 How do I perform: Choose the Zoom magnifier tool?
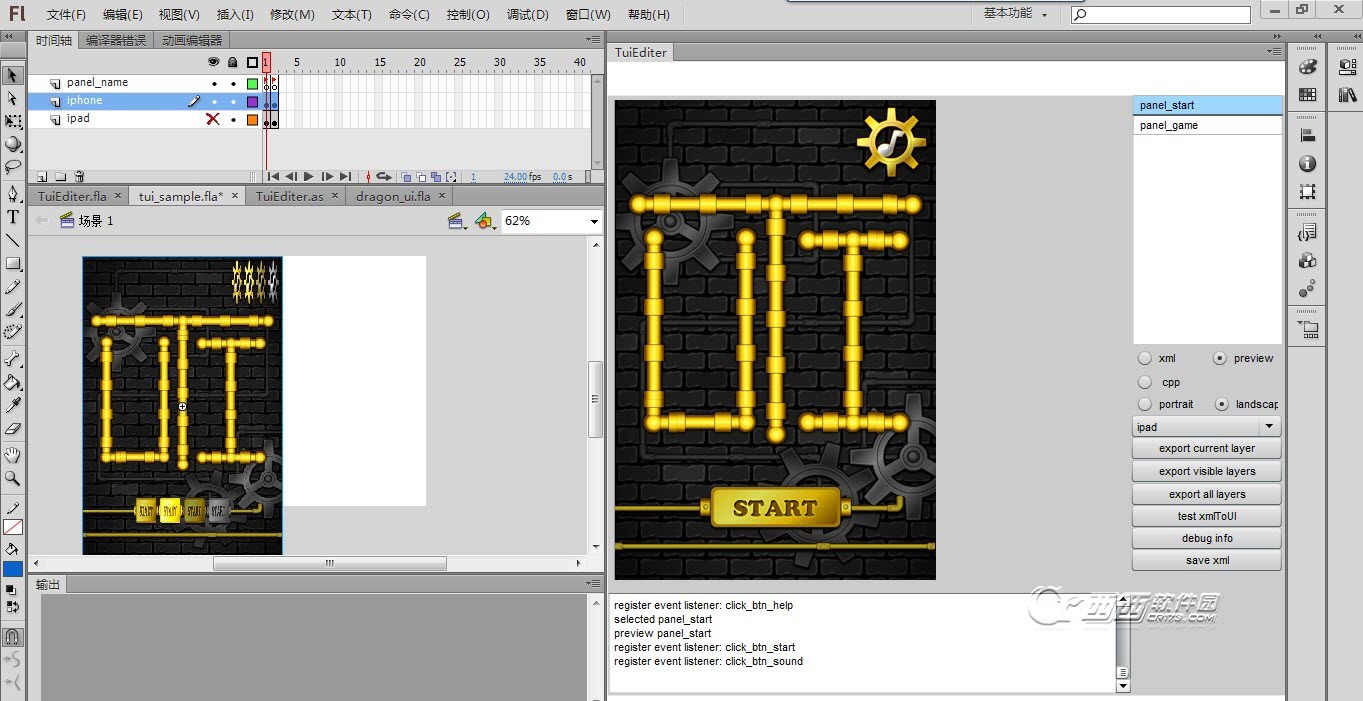13,479
